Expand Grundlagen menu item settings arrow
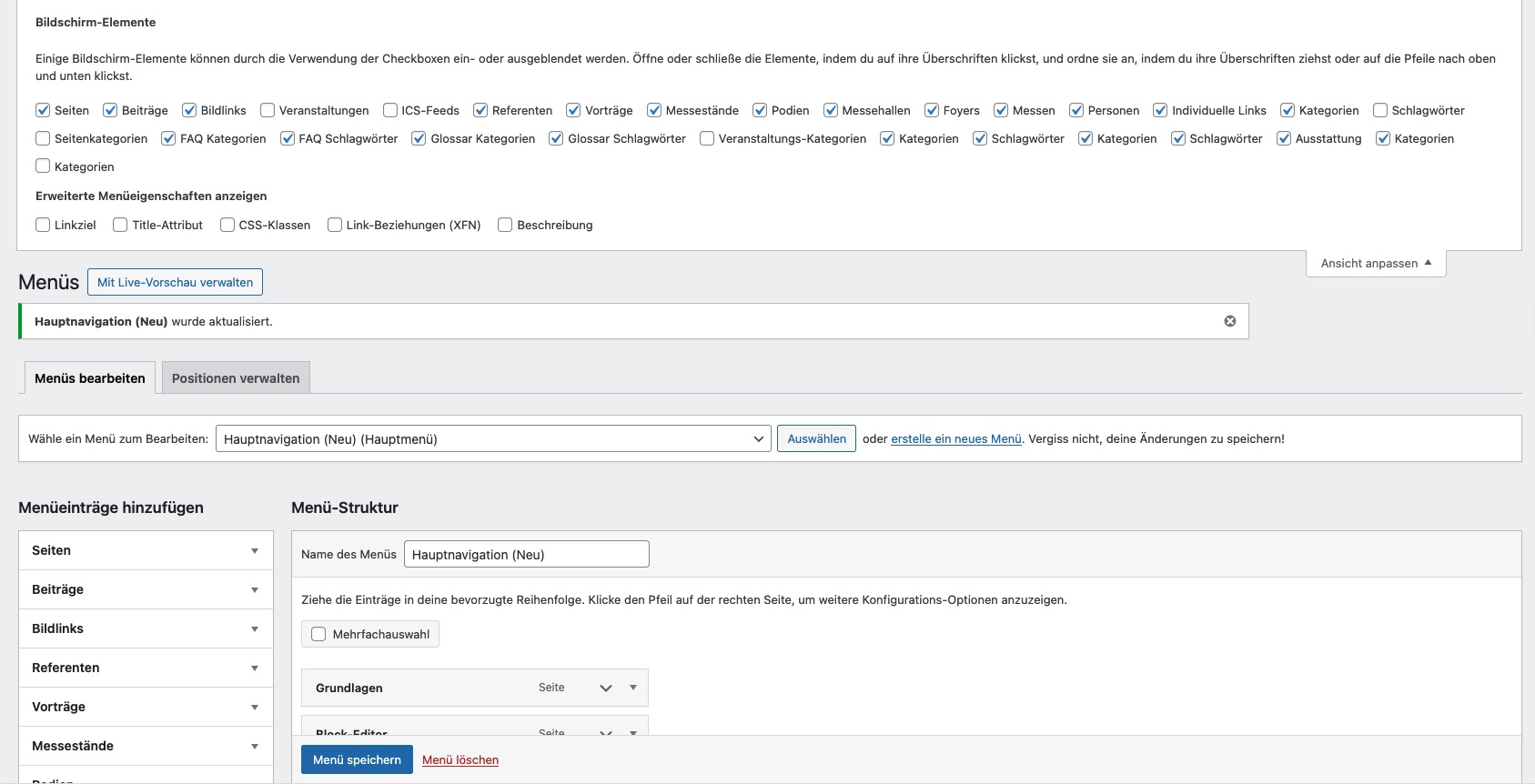Image resolution: width=1535 pixels, height=784 pixels. (x=633, y=688)
